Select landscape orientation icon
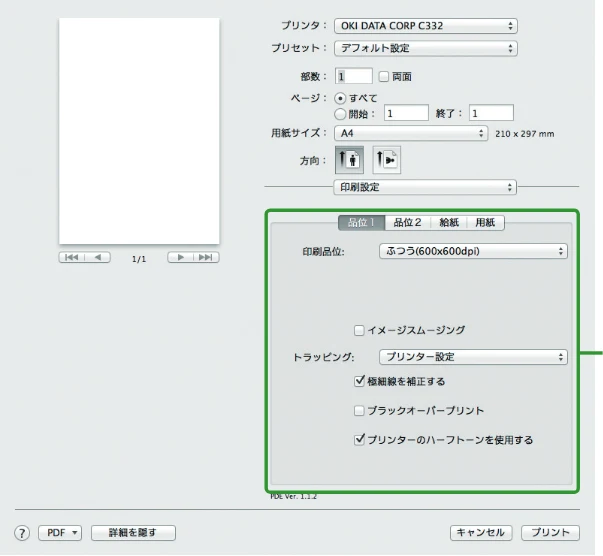 tap(386, 160)
